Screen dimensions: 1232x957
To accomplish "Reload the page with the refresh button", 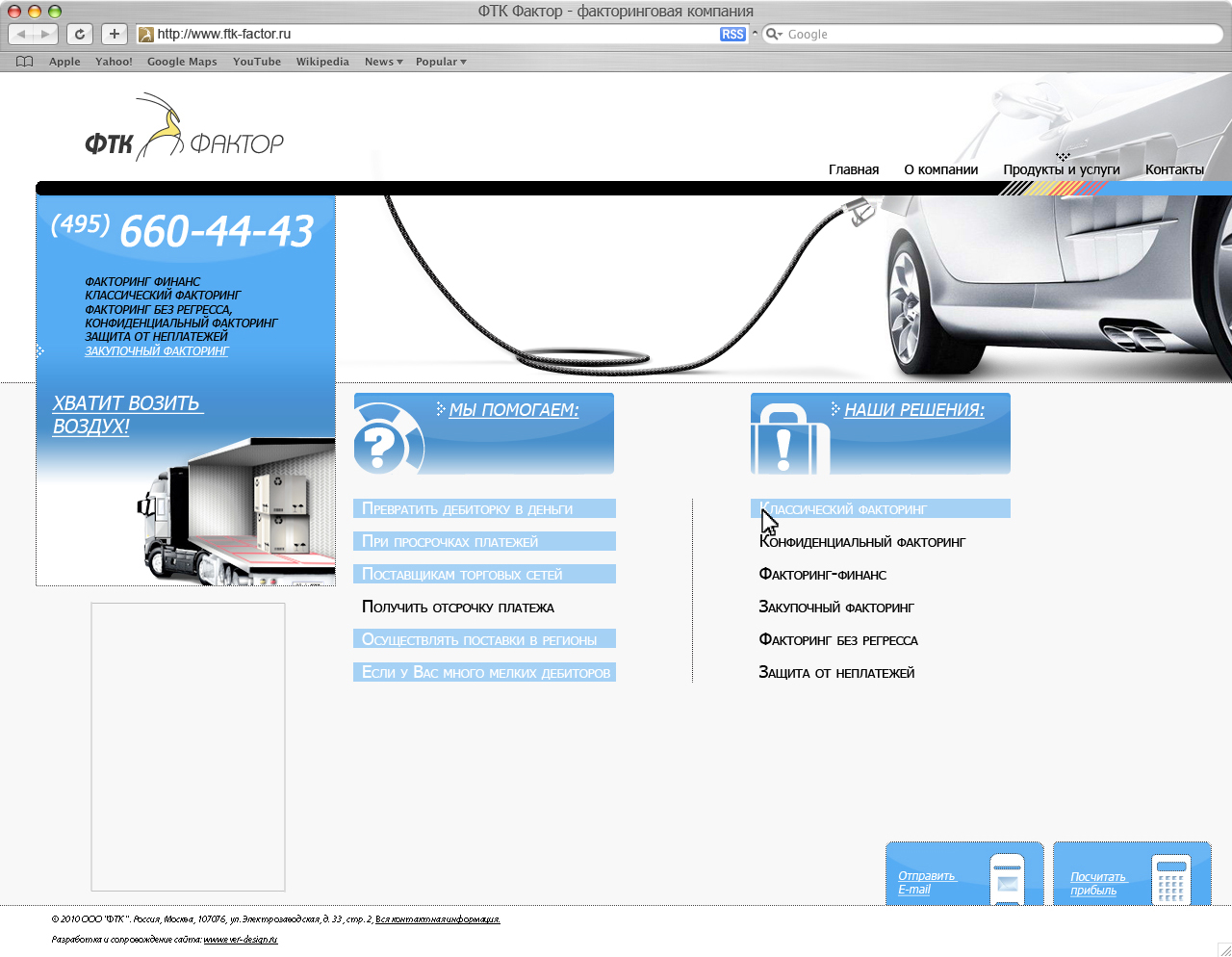I will pos(80,34).
